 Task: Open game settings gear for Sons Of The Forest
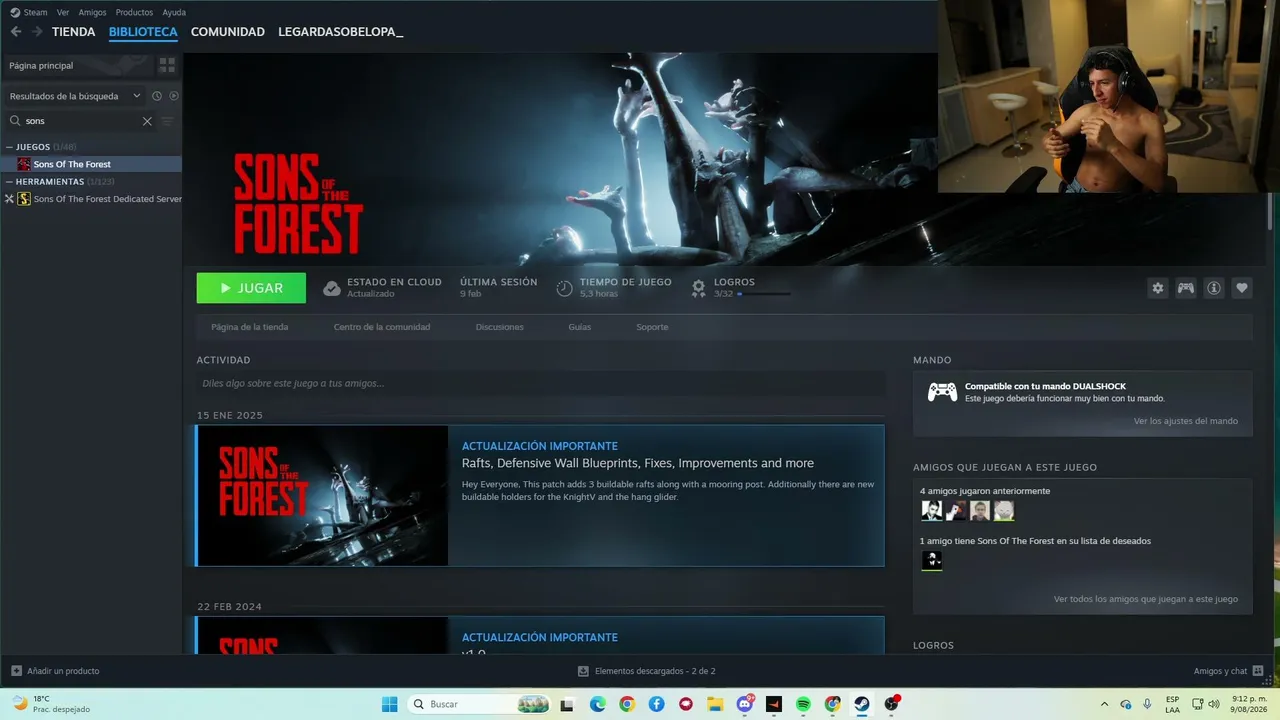(1158, 288)
